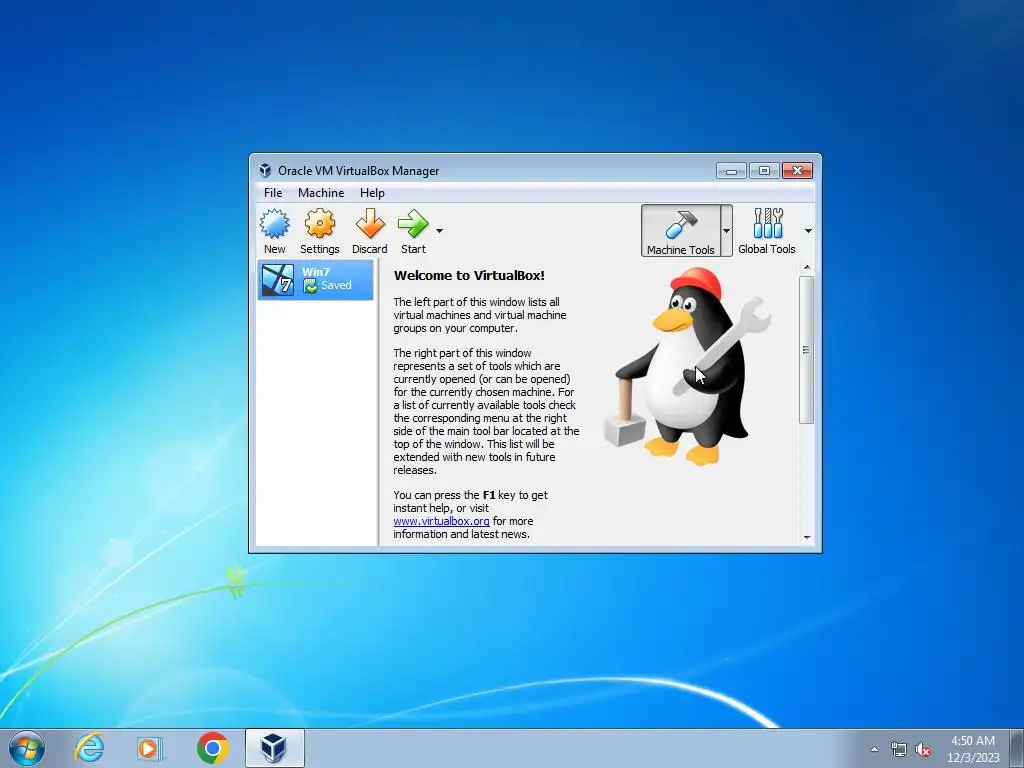Click the muted volume tray icon
The image size is (1024, 768).
(923, 750)
